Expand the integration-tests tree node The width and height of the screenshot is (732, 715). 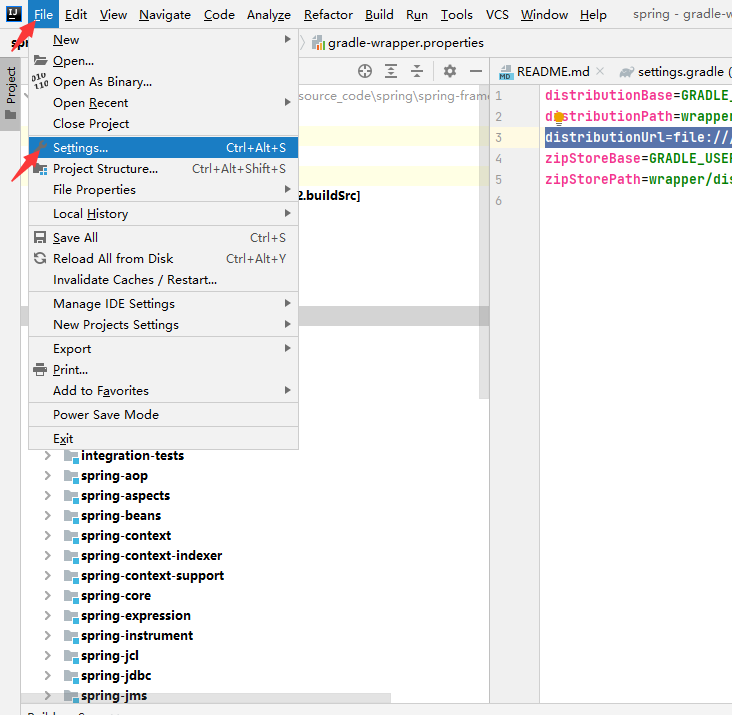click(x=47, y=456)
